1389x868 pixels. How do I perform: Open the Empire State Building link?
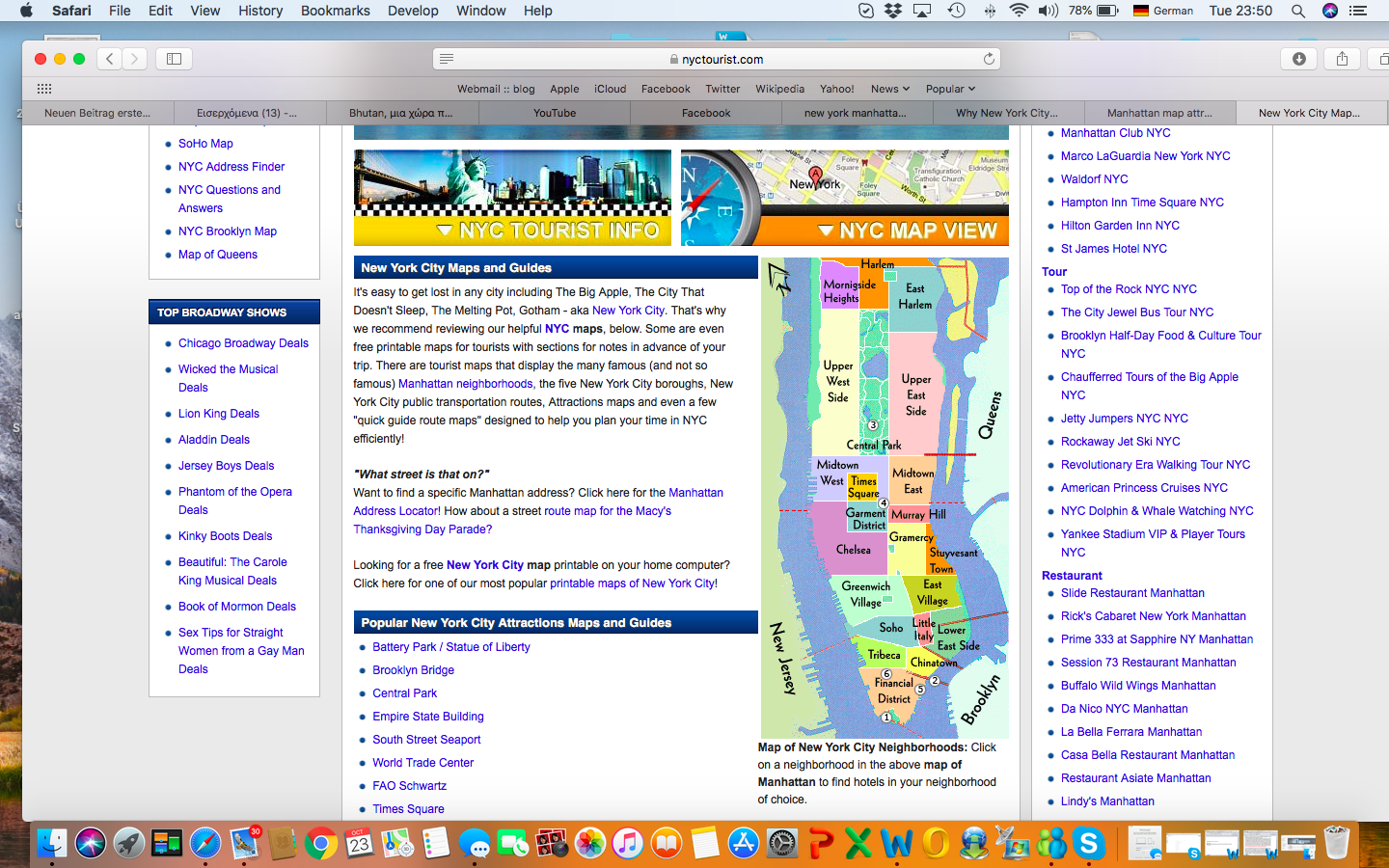click(x=428, y=717)
